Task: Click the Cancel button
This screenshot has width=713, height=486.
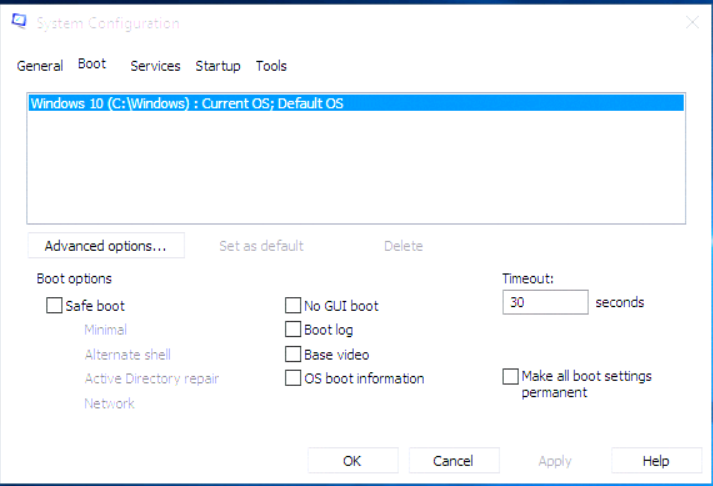Action: tap(454, 461)
